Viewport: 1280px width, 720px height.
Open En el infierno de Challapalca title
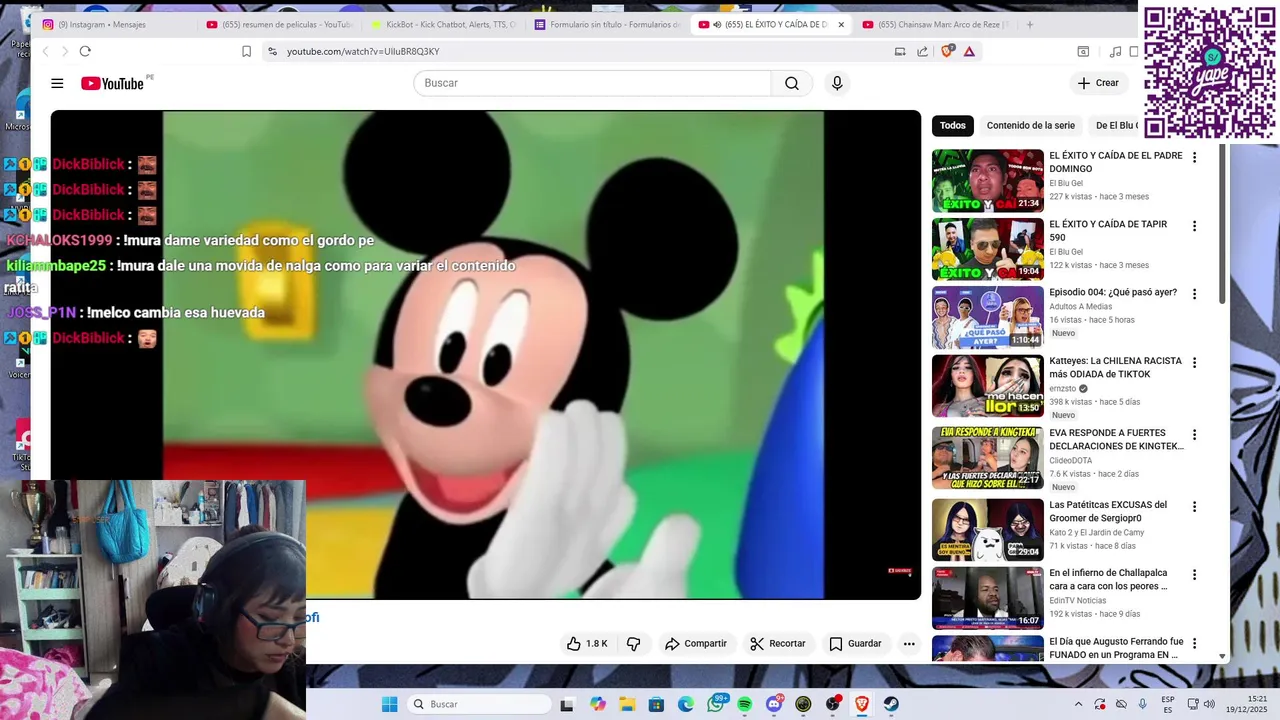pyautogui.click(x=1108, y=580)
